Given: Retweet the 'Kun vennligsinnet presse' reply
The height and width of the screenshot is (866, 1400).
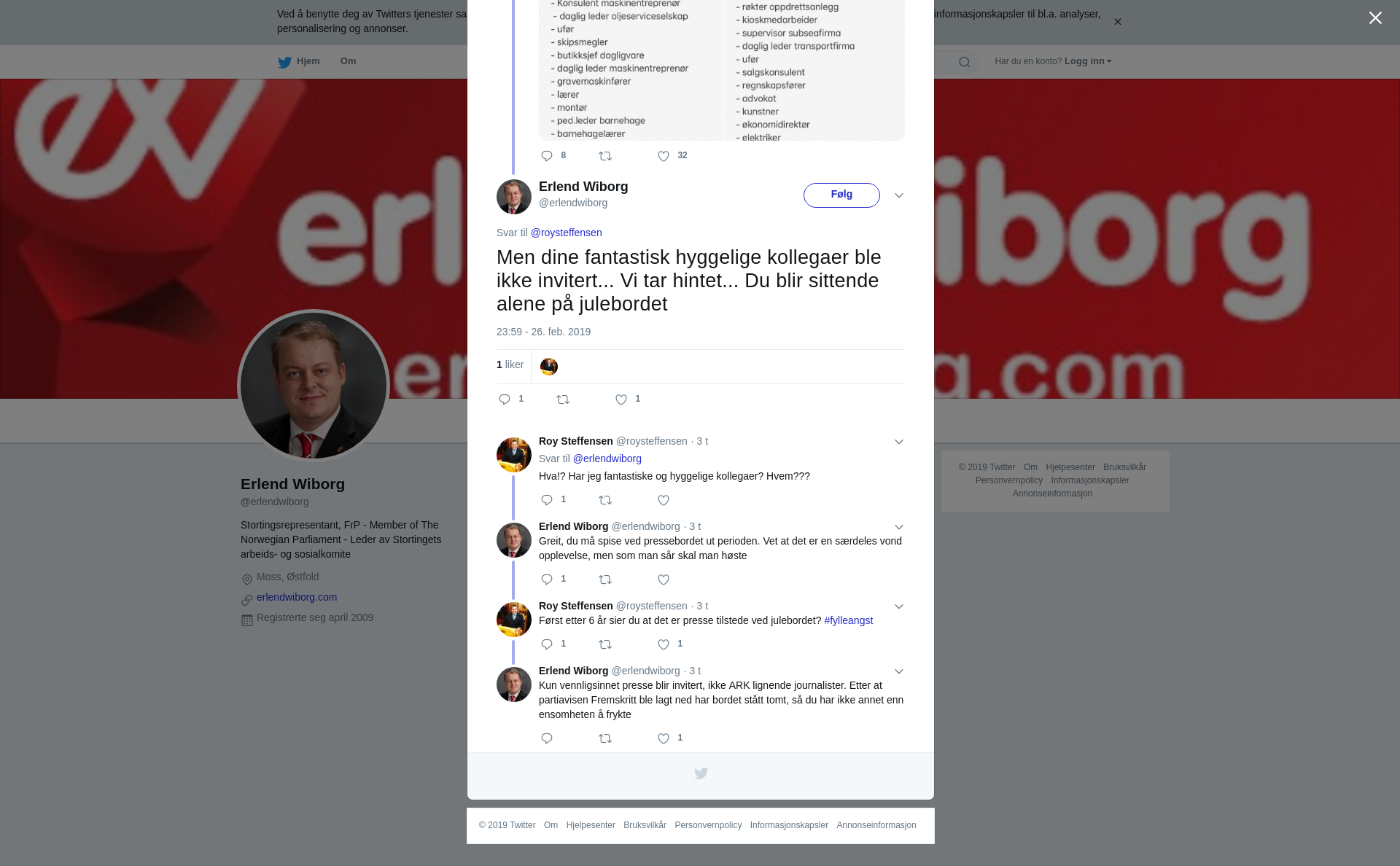Looking at the screenshot, I should click(605, 738).
